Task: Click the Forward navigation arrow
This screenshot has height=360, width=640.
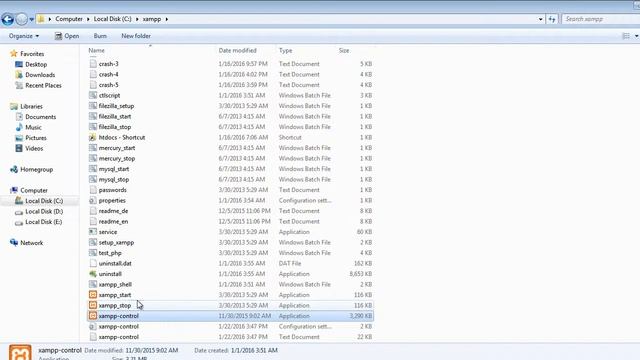Action: point(22,19)
